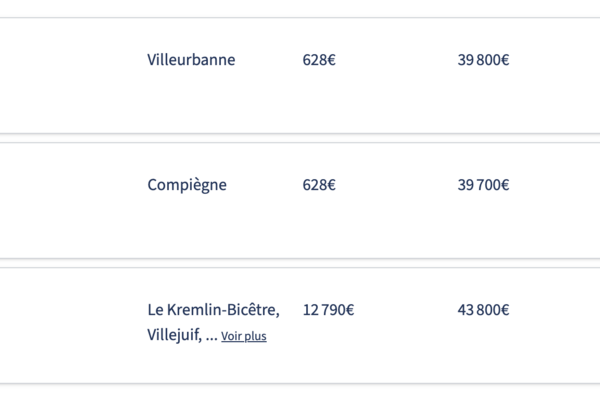Click the 12 790€ amount
The width and height of the screenshot is (600, 400).
tap(328, 310)
